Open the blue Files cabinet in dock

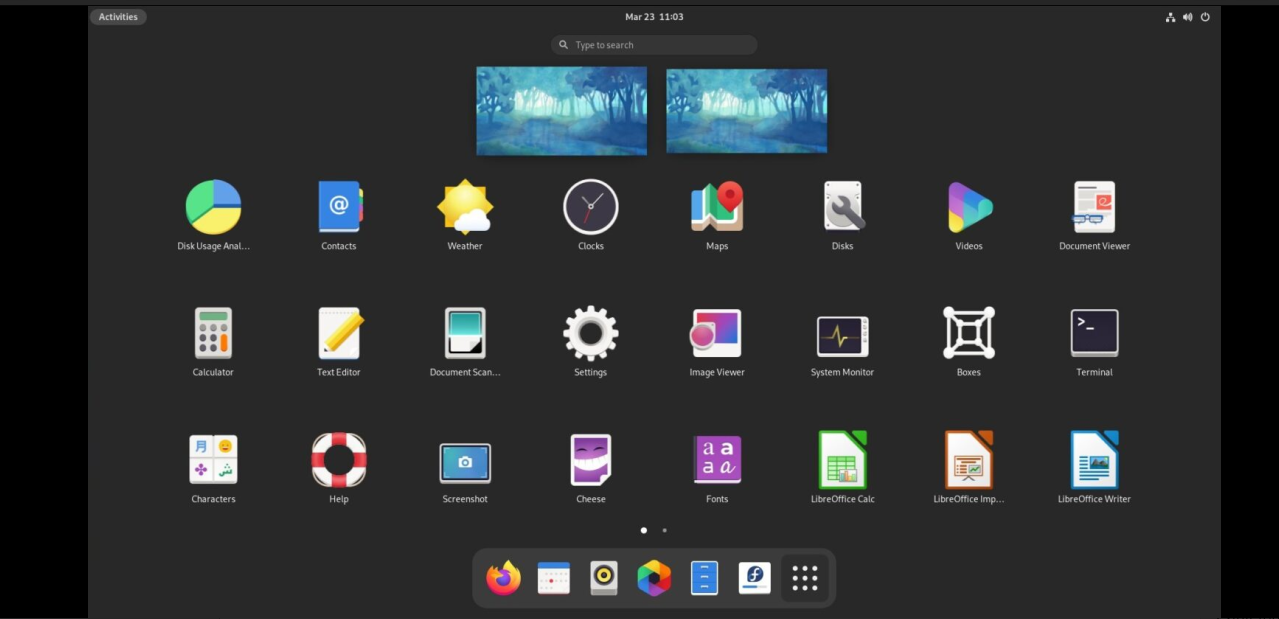tap(704, 578)
